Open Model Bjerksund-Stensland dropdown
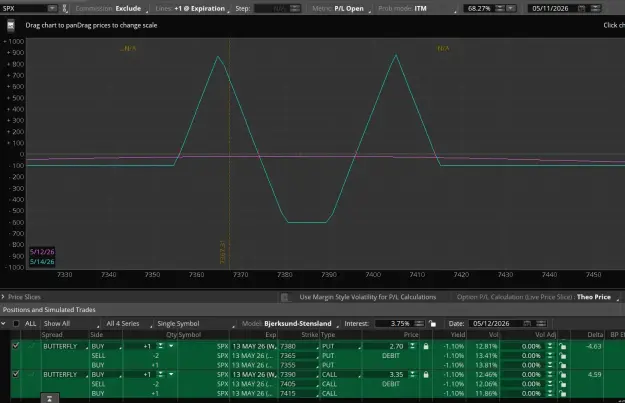This screenshot has width=625, height=403. pos(290,324)
